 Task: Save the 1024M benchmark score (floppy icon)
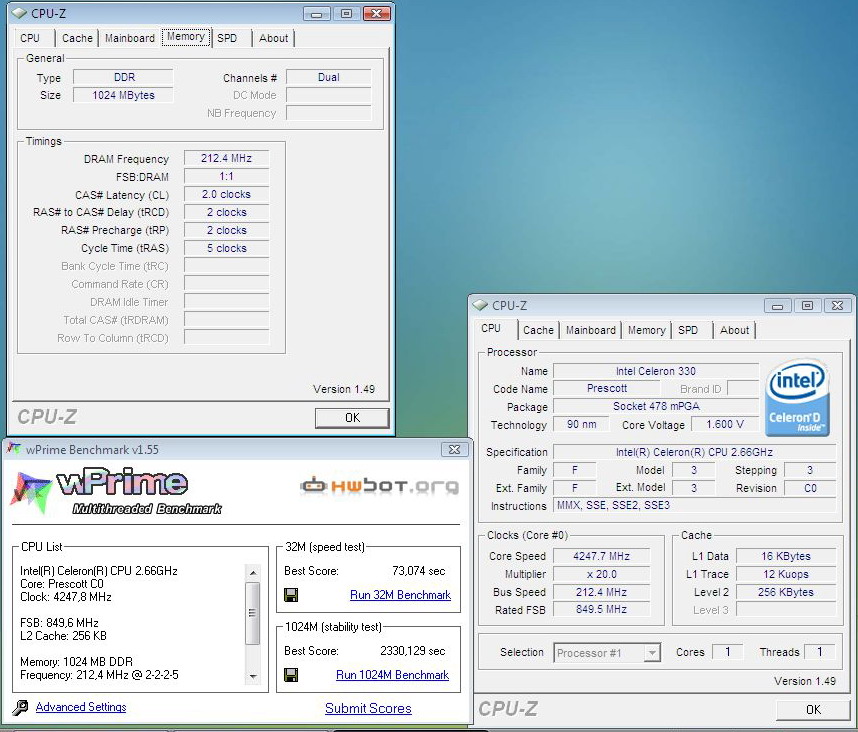291,675
